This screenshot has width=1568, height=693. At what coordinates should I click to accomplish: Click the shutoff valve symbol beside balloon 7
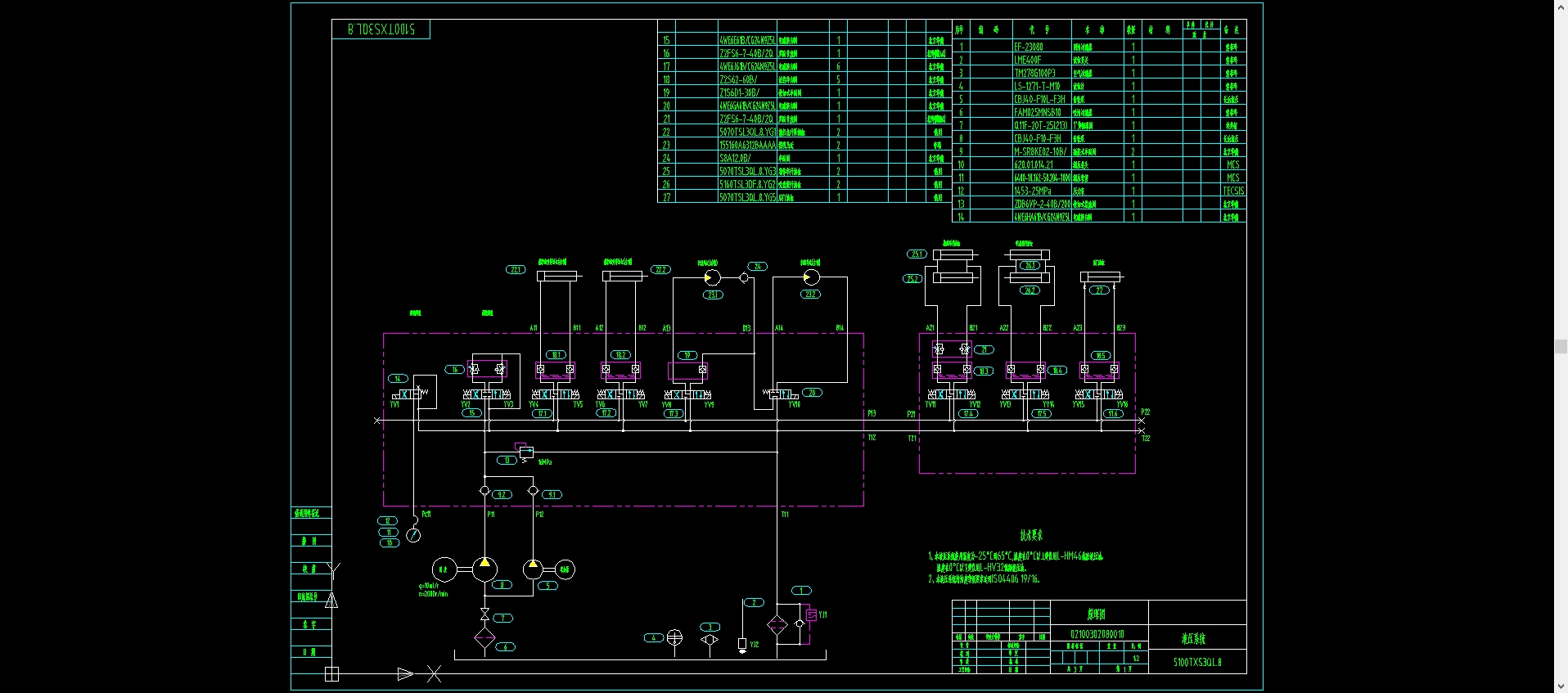click(x=484, y=614)
